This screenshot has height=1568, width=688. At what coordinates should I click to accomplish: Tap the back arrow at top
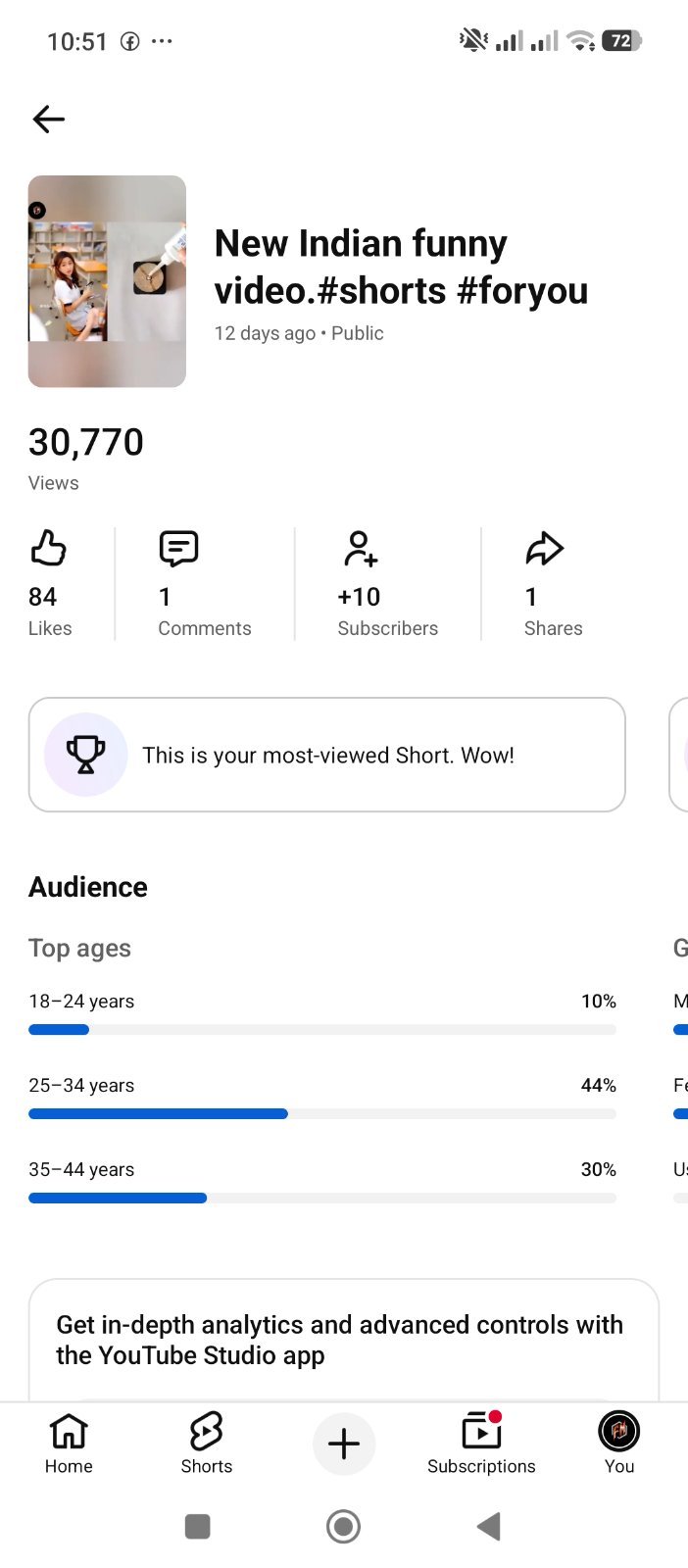[x=48, y=120]
